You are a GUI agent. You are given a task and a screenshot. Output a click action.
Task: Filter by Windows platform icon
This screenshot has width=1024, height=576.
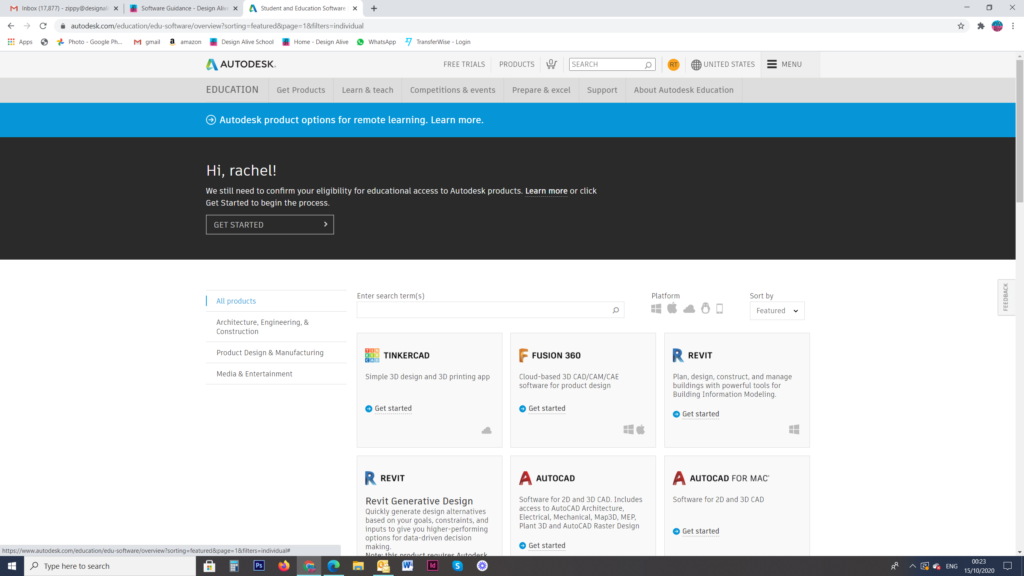(656, 309)
